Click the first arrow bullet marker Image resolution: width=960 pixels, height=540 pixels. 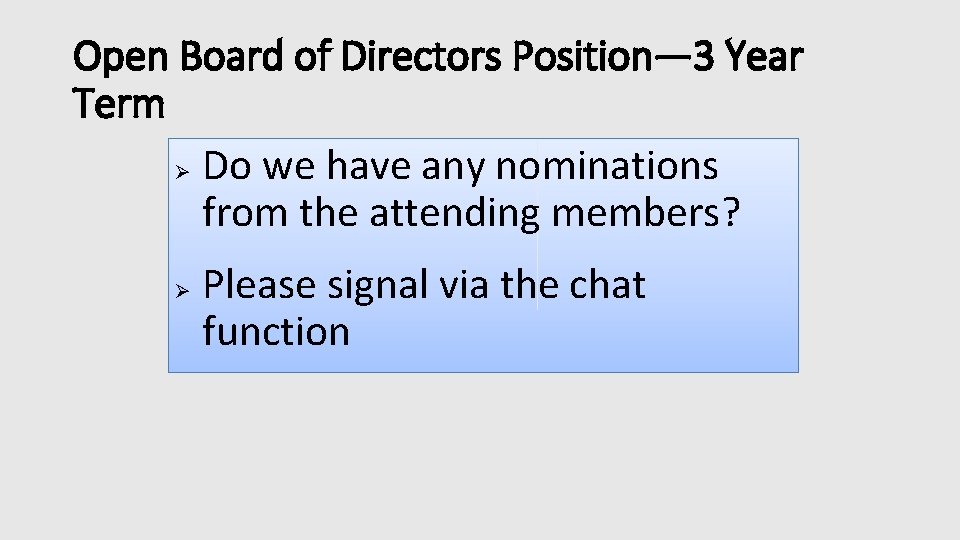click(180, 168)
